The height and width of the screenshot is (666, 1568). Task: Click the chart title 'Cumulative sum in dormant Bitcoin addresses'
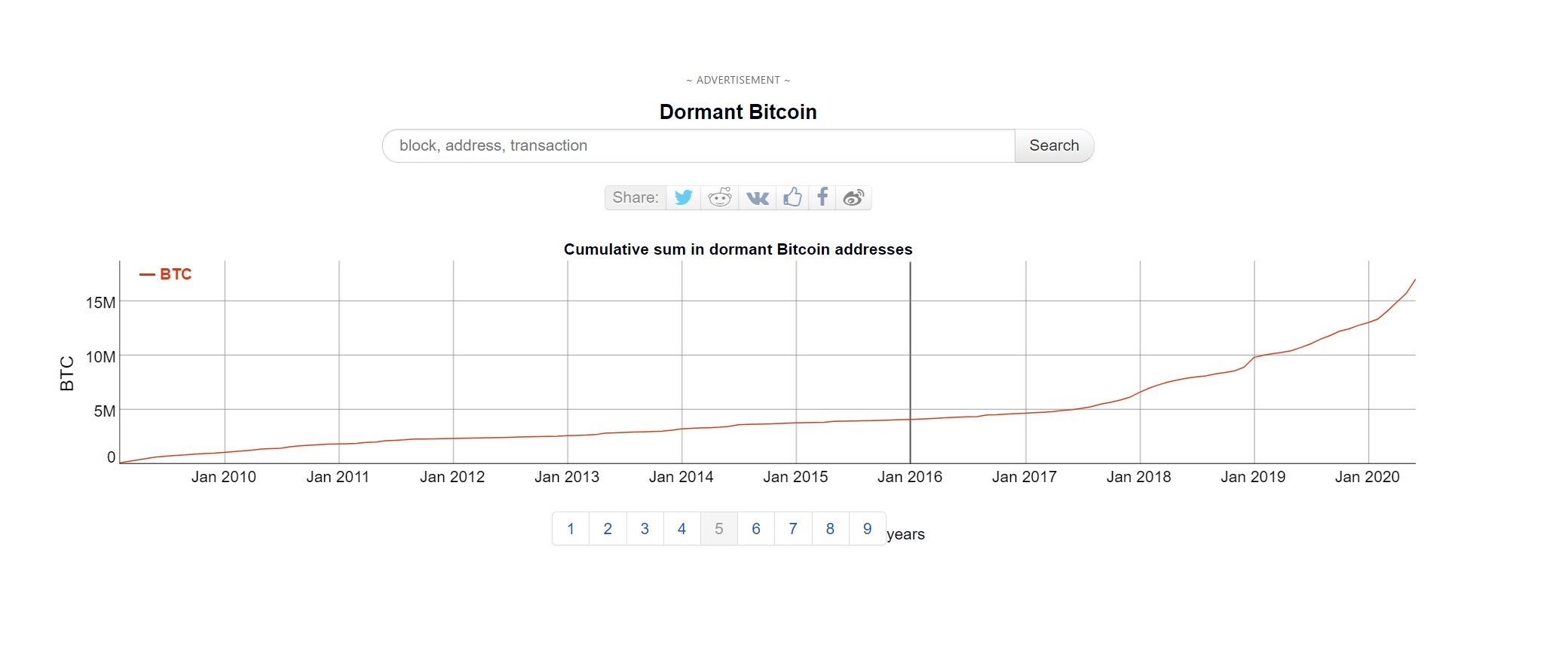point(738,249)
